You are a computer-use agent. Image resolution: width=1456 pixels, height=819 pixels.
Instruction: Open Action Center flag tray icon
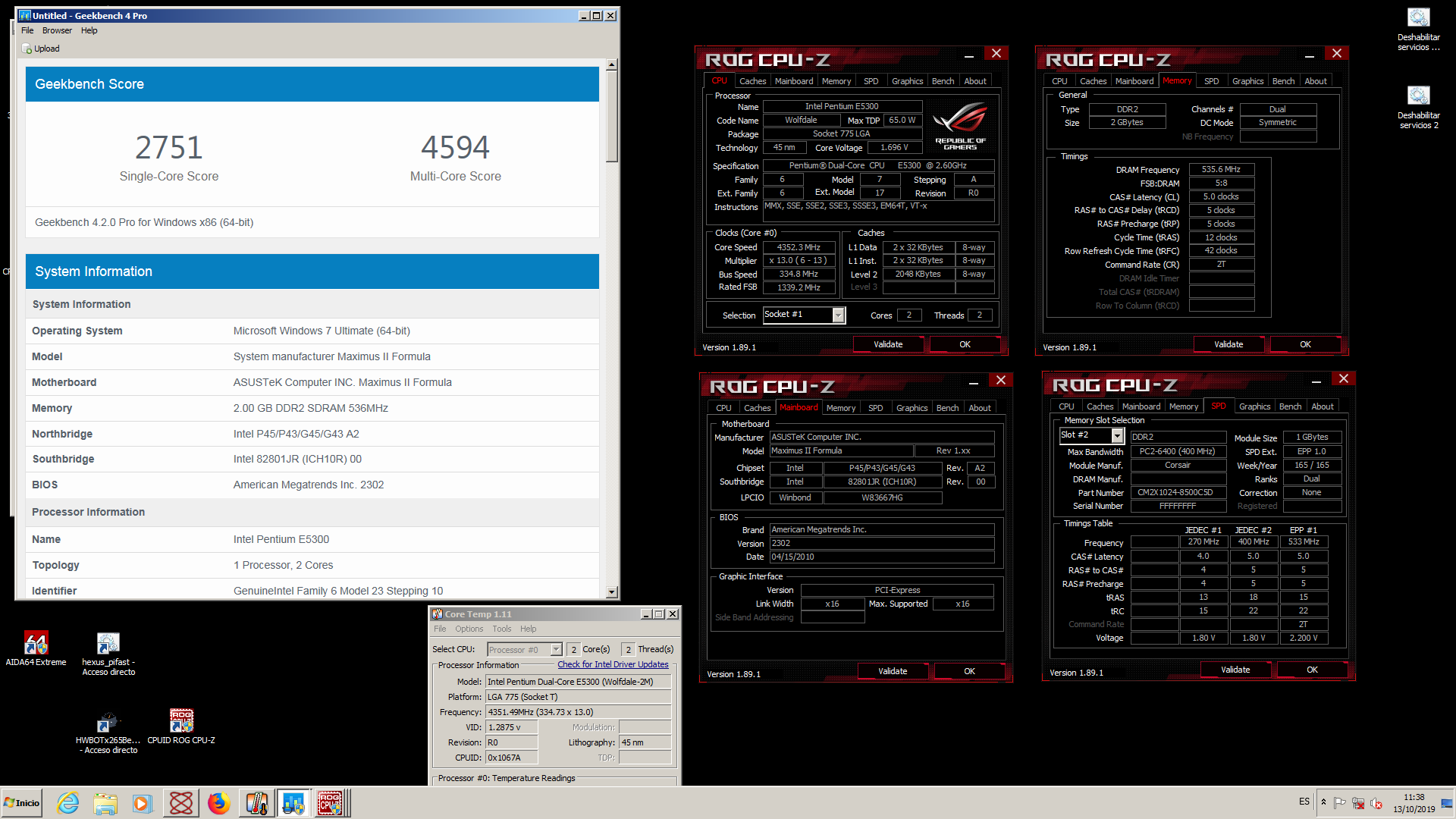1339,803
